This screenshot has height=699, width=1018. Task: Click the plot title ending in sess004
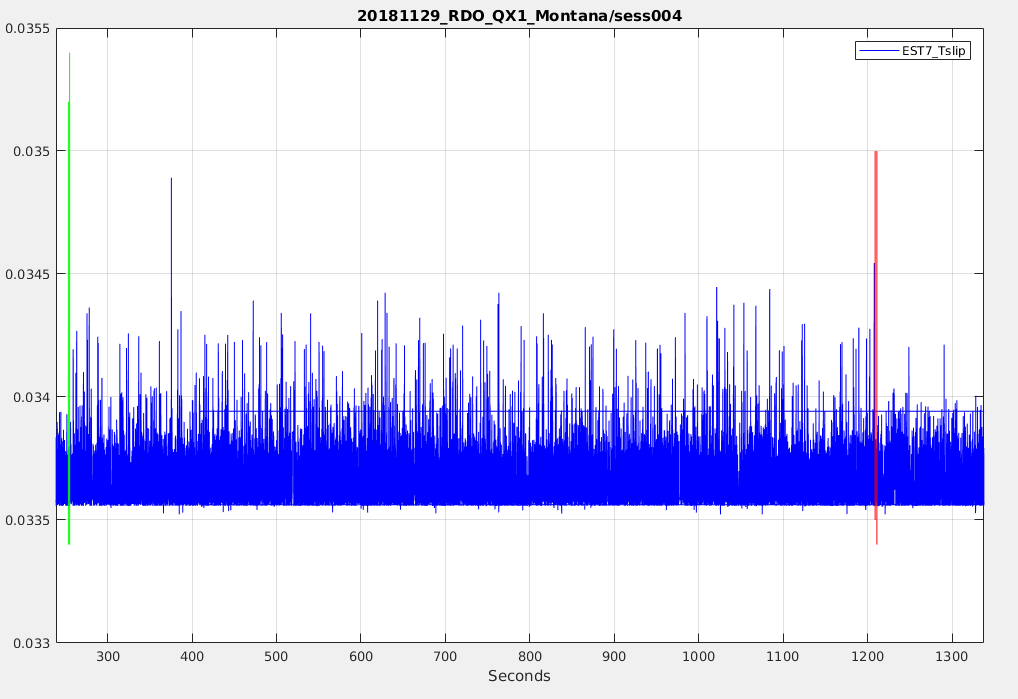[519, 16]
